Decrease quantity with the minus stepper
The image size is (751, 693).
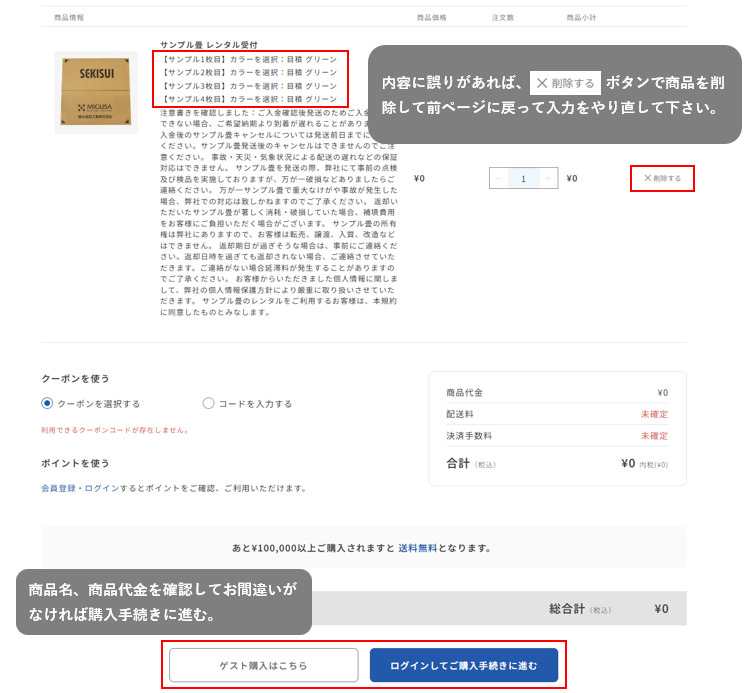tap(499, 179)
